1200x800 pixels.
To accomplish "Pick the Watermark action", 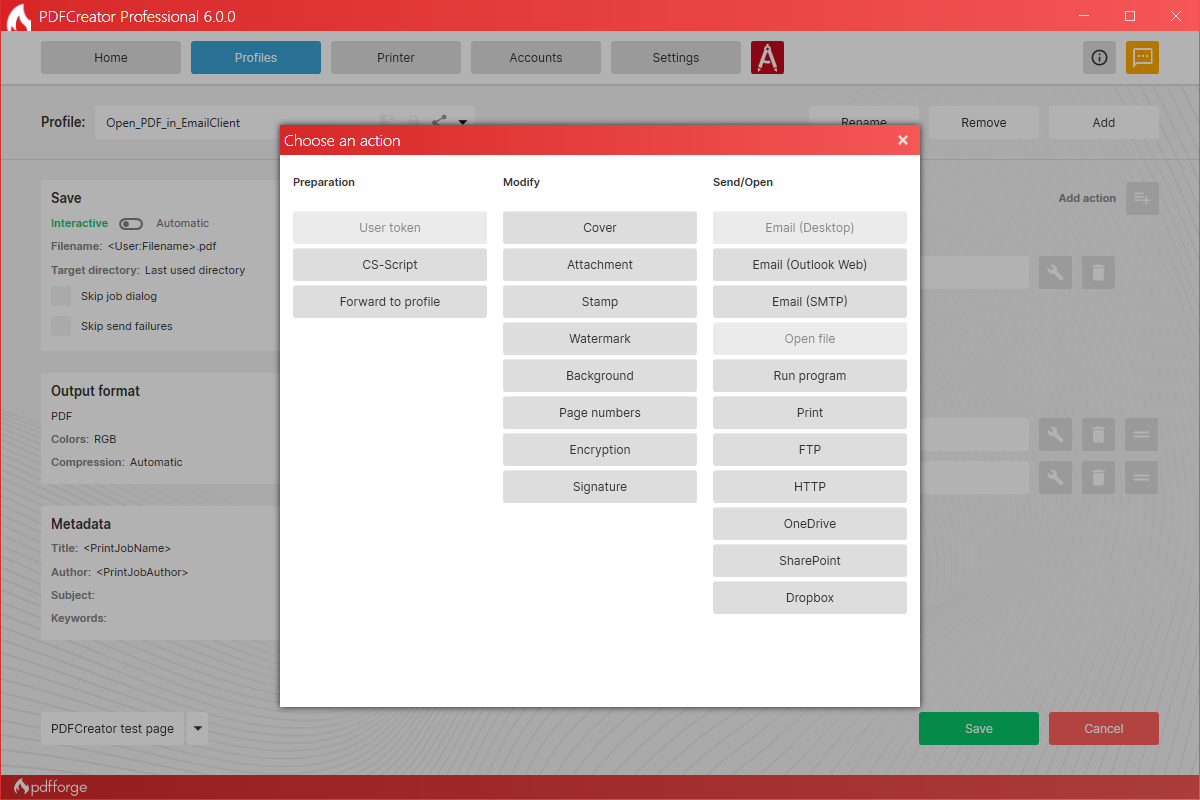I will pyautogui.click(x=600, y=339).
